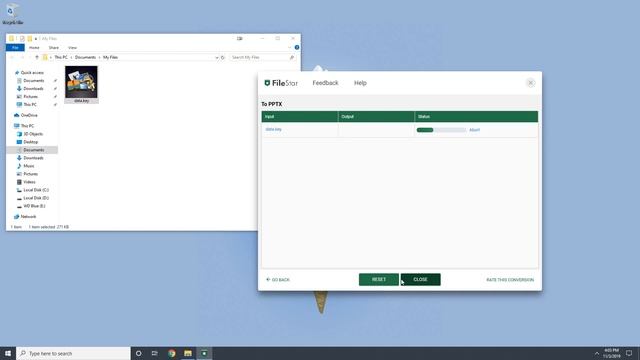Image resolution: width=640 pixels, height=360 pixels.
Task: Switch to the Home ribbon tab
Action: click(x=34, y=48)
